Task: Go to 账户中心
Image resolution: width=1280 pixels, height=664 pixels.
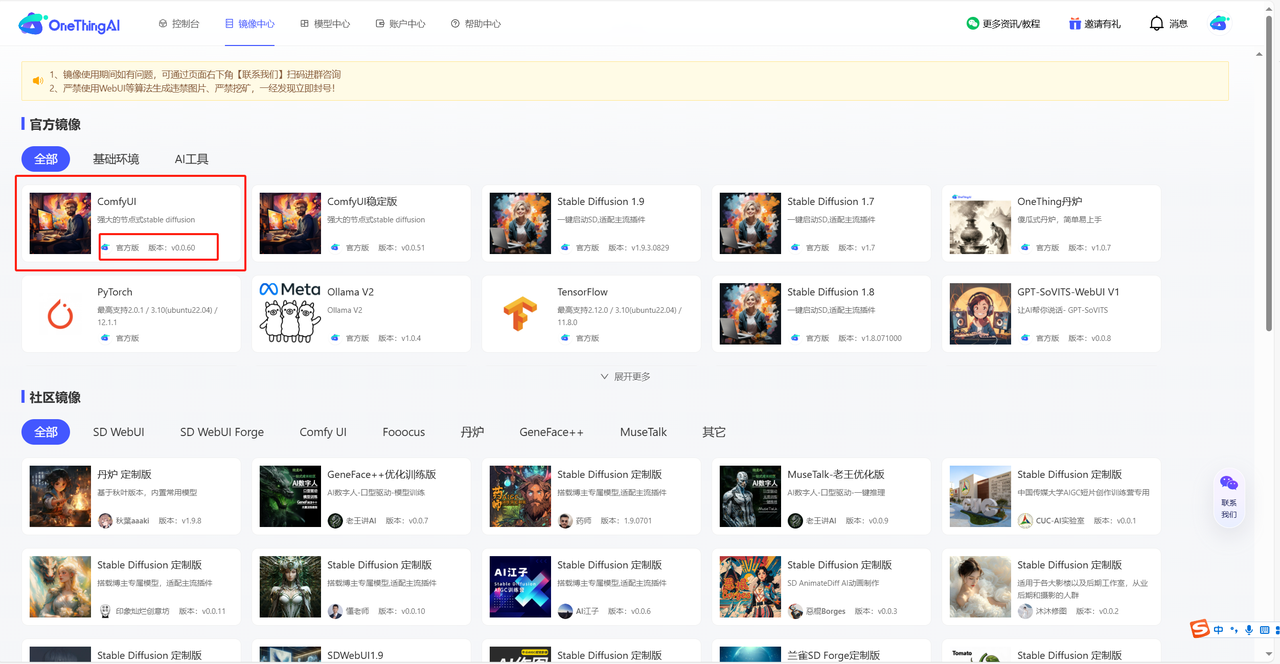Action: (400, 23)
